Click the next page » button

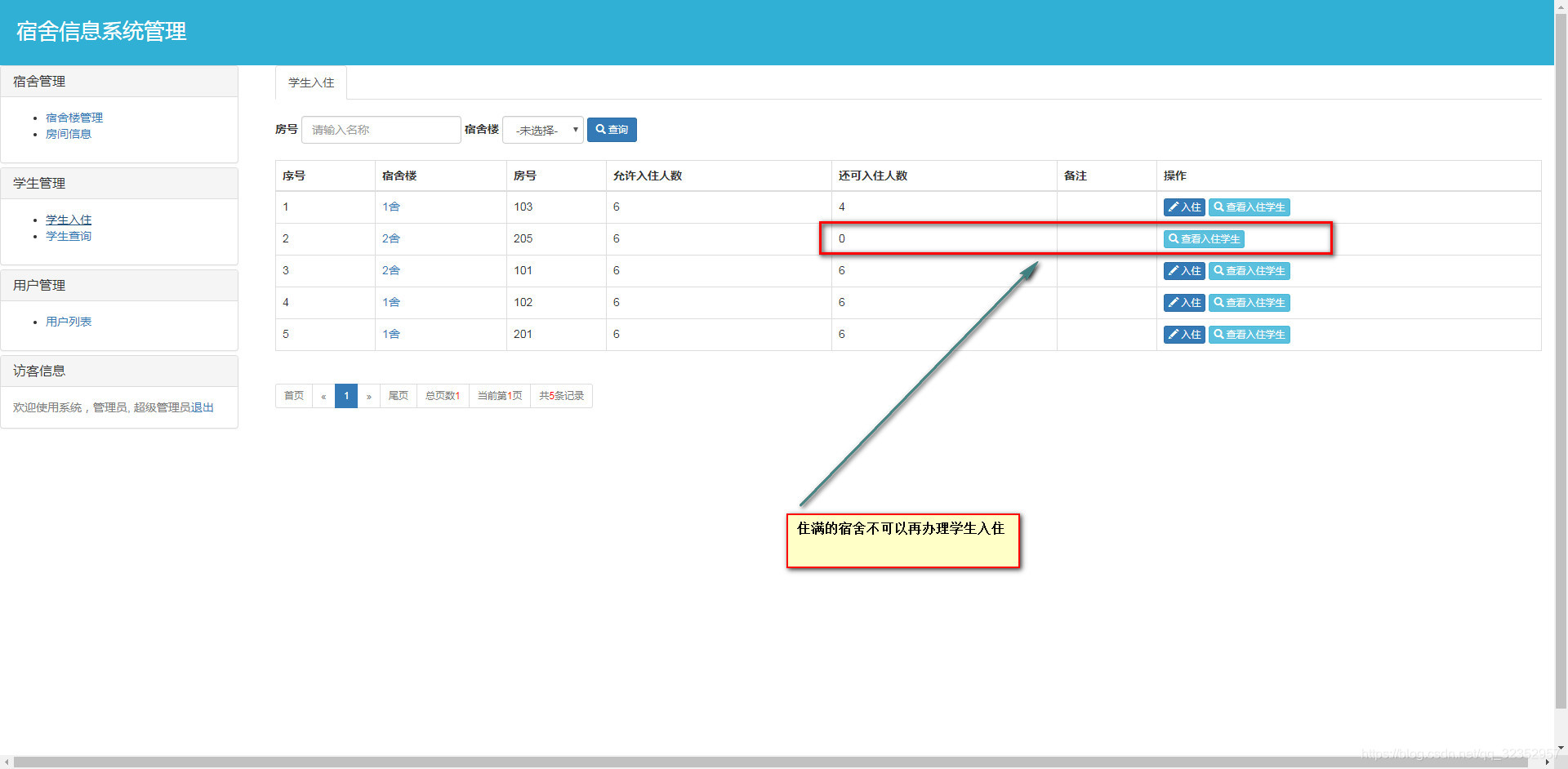[x=369, y=396]
